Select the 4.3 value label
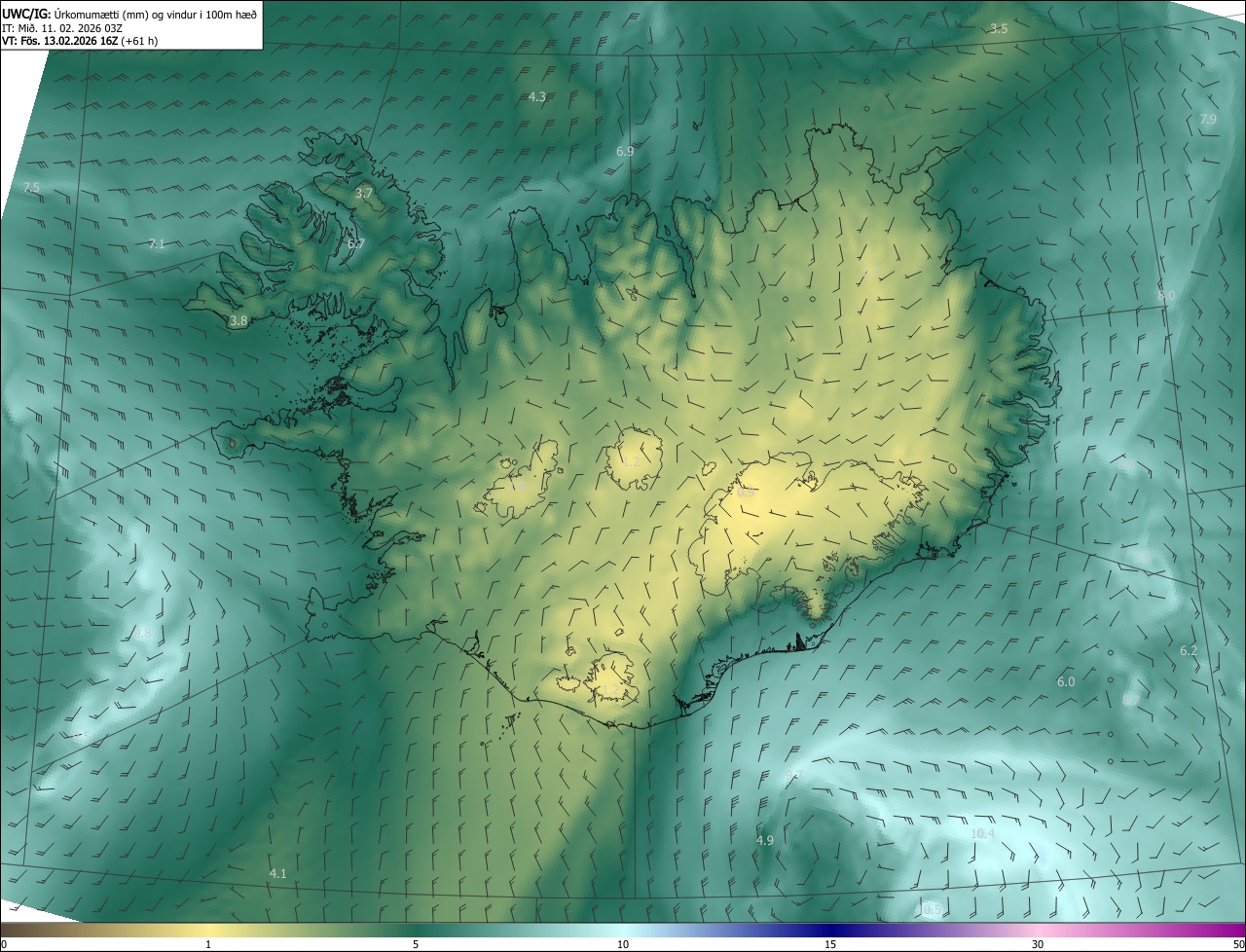The image size is (1246, 952). pos(537,96)
